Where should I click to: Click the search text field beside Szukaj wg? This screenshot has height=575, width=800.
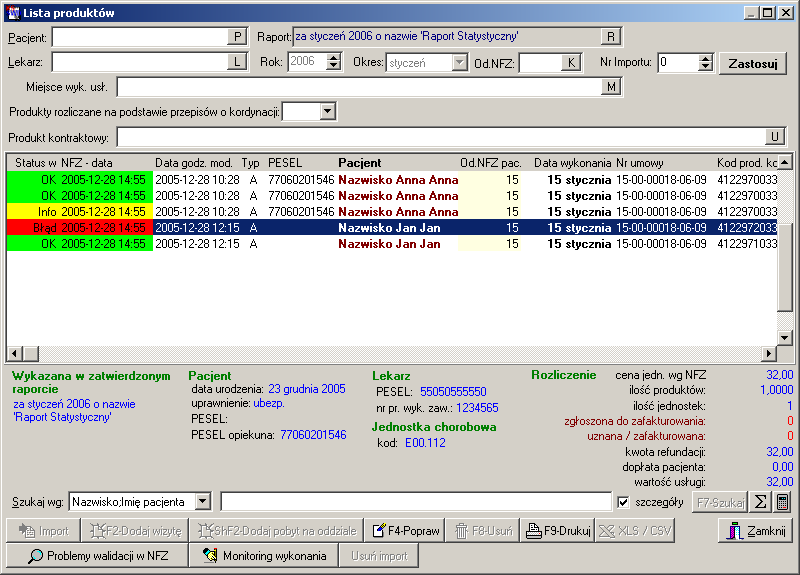pos(416,502)
